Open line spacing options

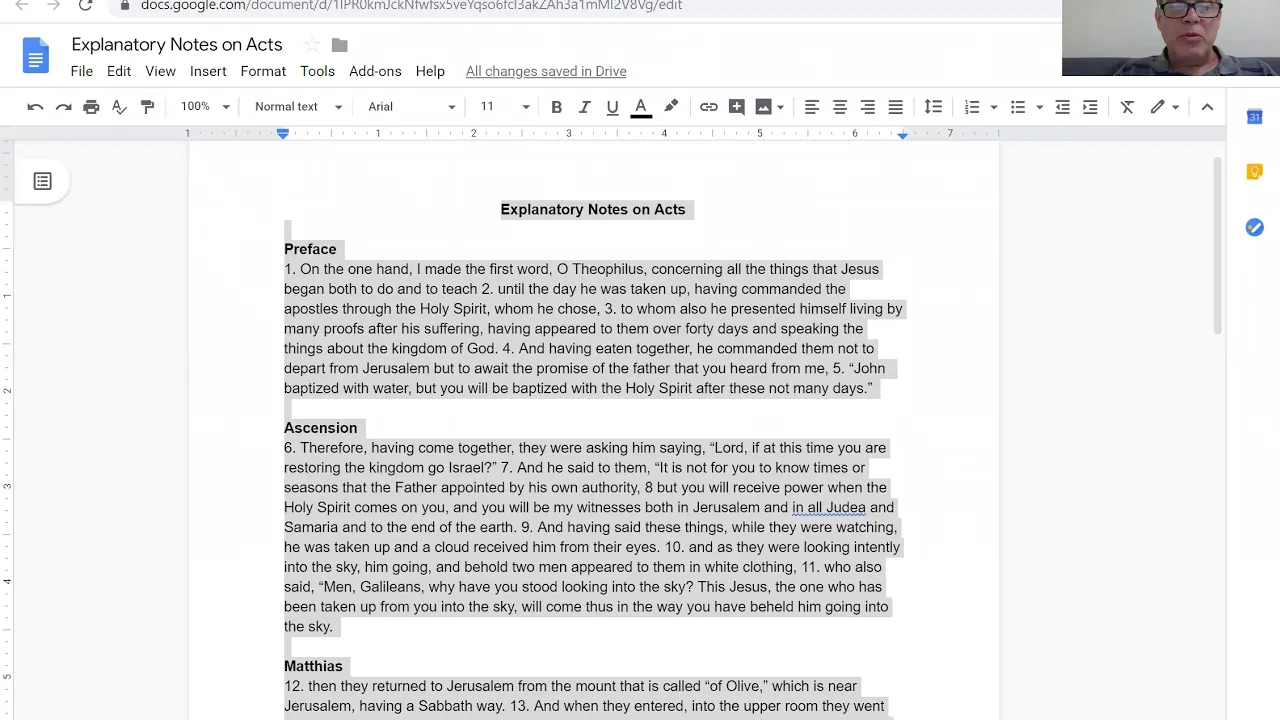[x=933, y=107]
